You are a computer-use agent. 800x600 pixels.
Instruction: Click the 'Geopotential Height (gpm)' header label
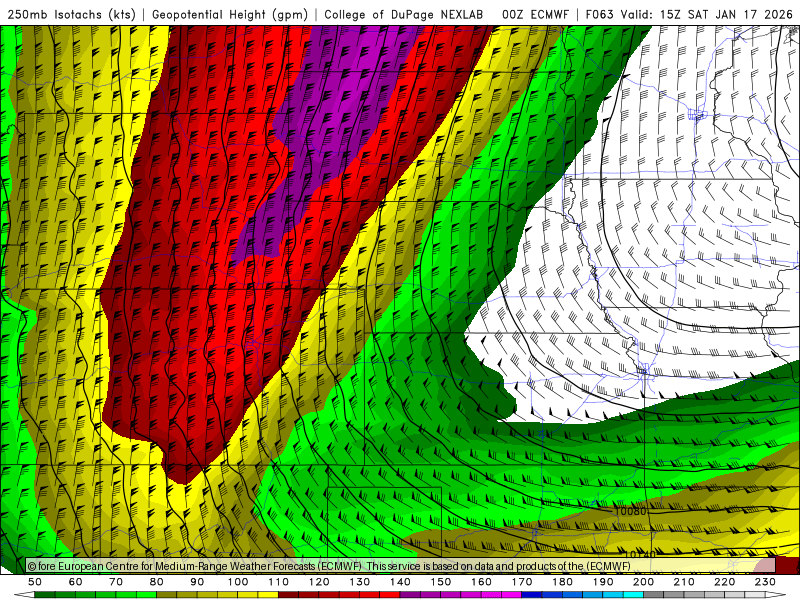point(230,14)
